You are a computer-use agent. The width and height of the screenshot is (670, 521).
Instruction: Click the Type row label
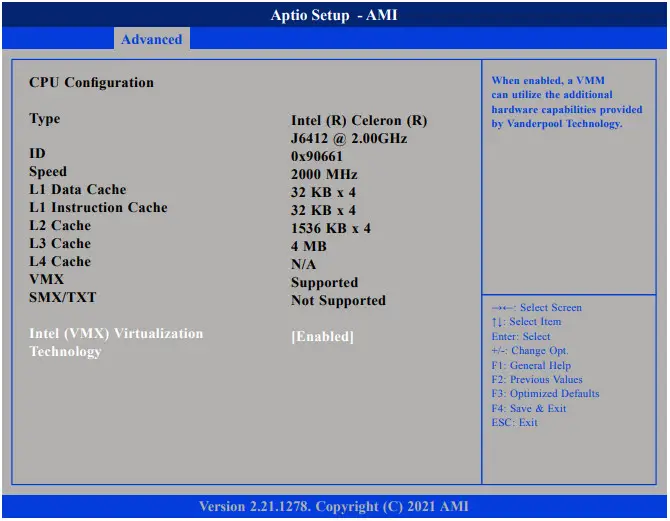click(45, 119)
